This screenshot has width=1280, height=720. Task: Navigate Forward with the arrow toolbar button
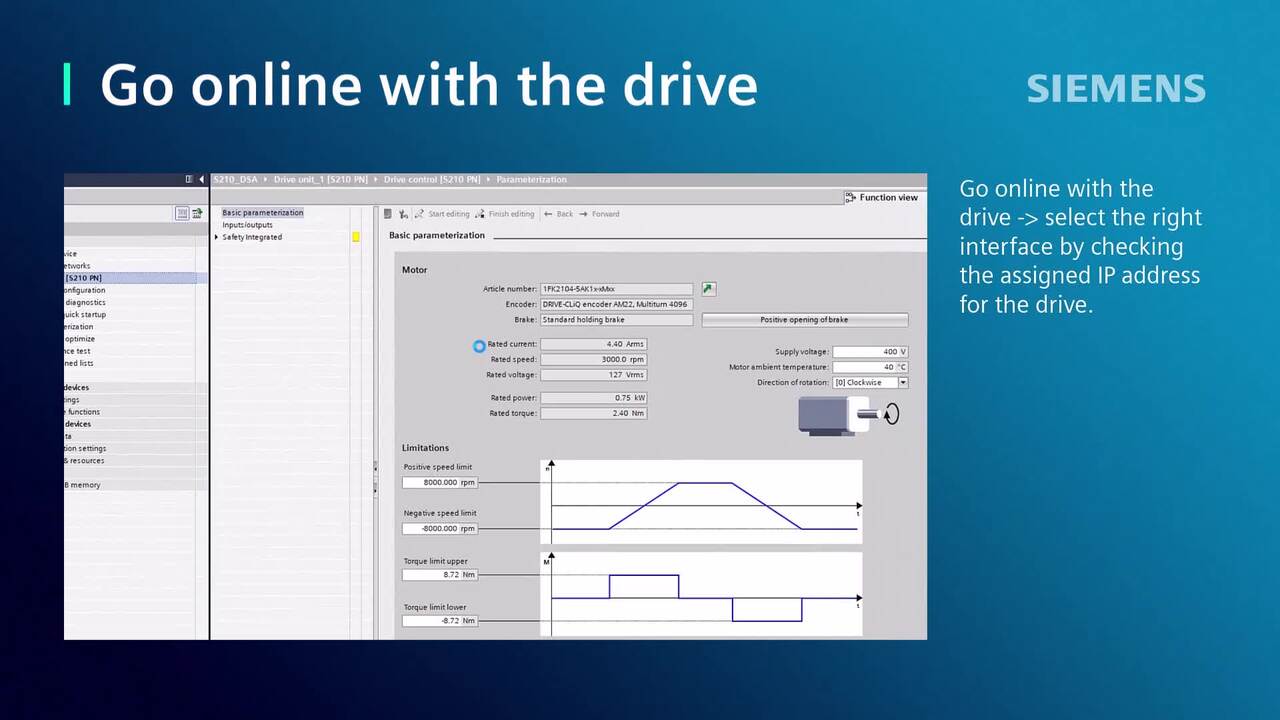pos(600,214)
